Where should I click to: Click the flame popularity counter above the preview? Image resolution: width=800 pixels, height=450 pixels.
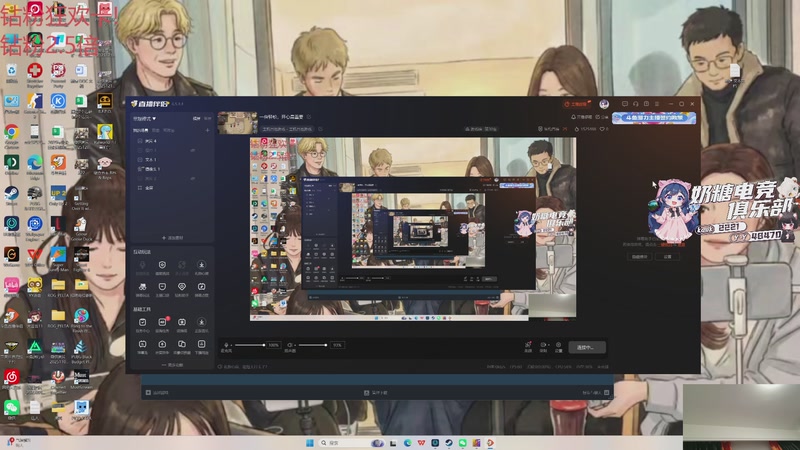586,129
